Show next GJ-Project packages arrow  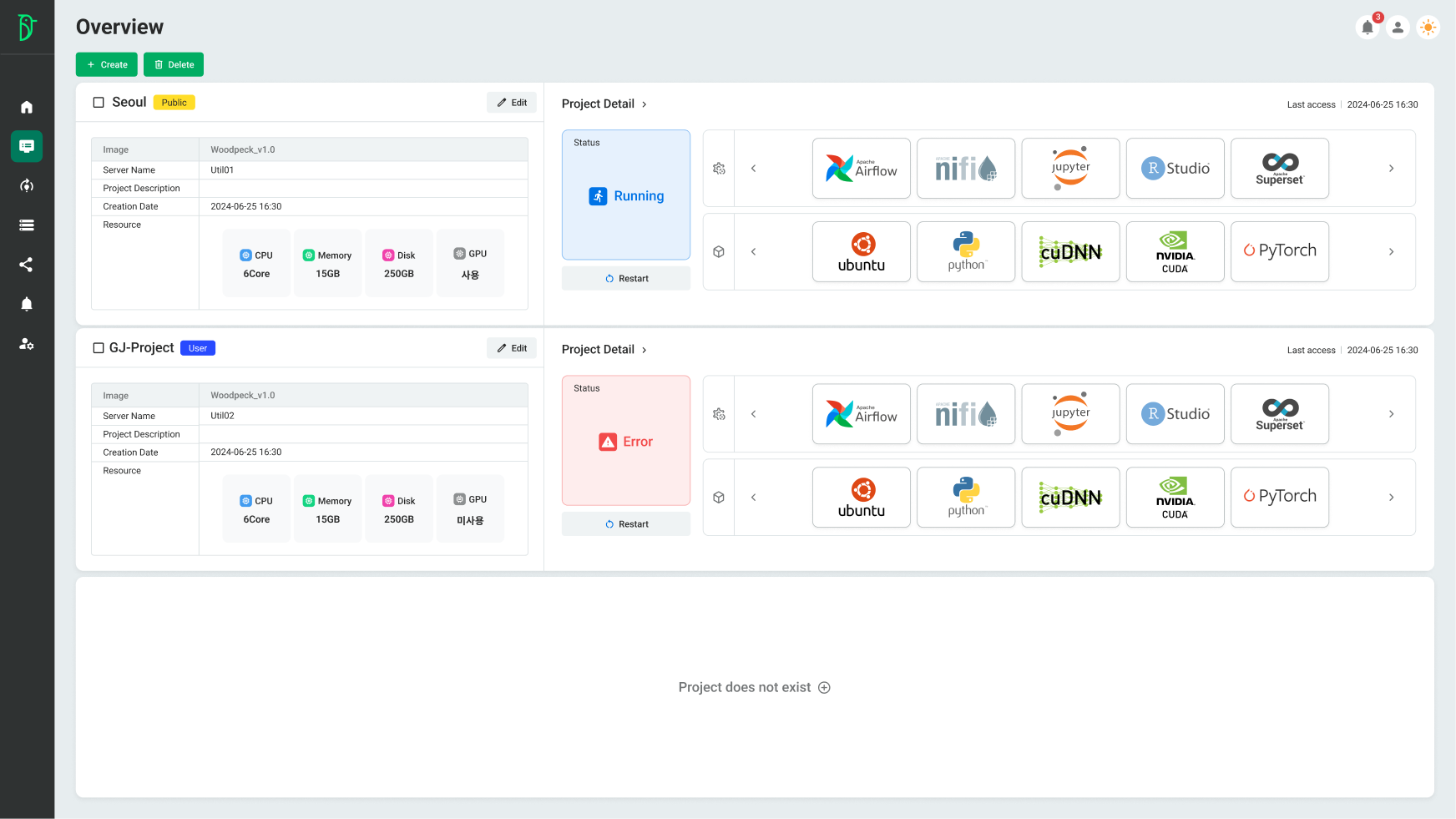(x=1391, y=498)
